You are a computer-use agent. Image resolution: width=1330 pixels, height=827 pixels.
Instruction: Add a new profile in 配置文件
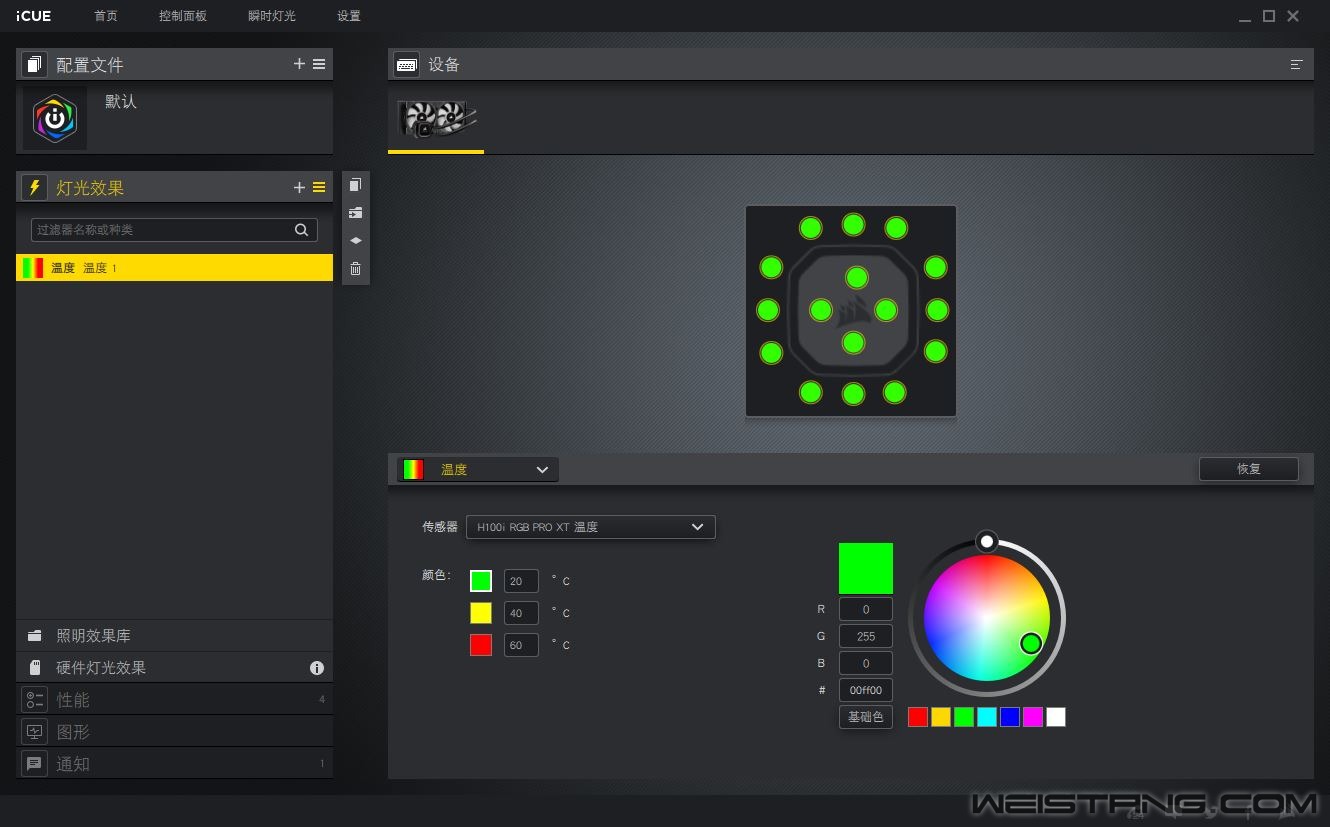tap(299, 64)
